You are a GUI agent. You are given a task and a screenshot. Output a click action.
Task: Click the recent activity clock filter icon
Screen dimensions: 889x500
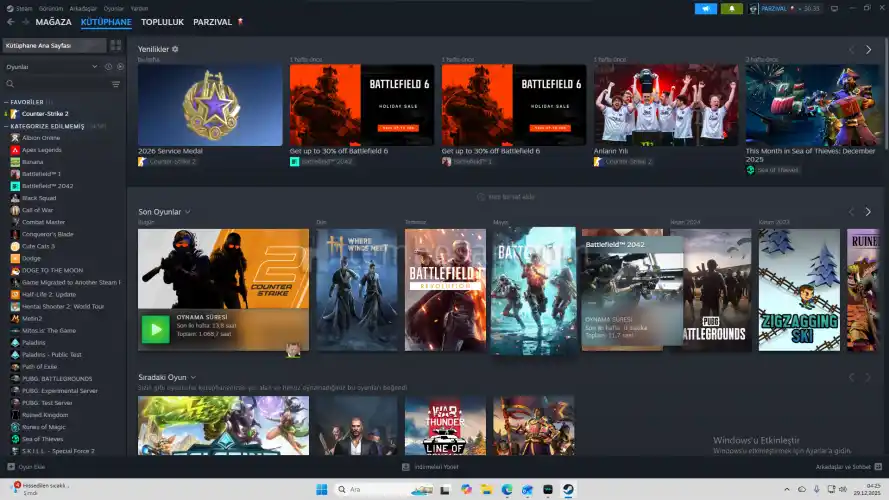108,67
